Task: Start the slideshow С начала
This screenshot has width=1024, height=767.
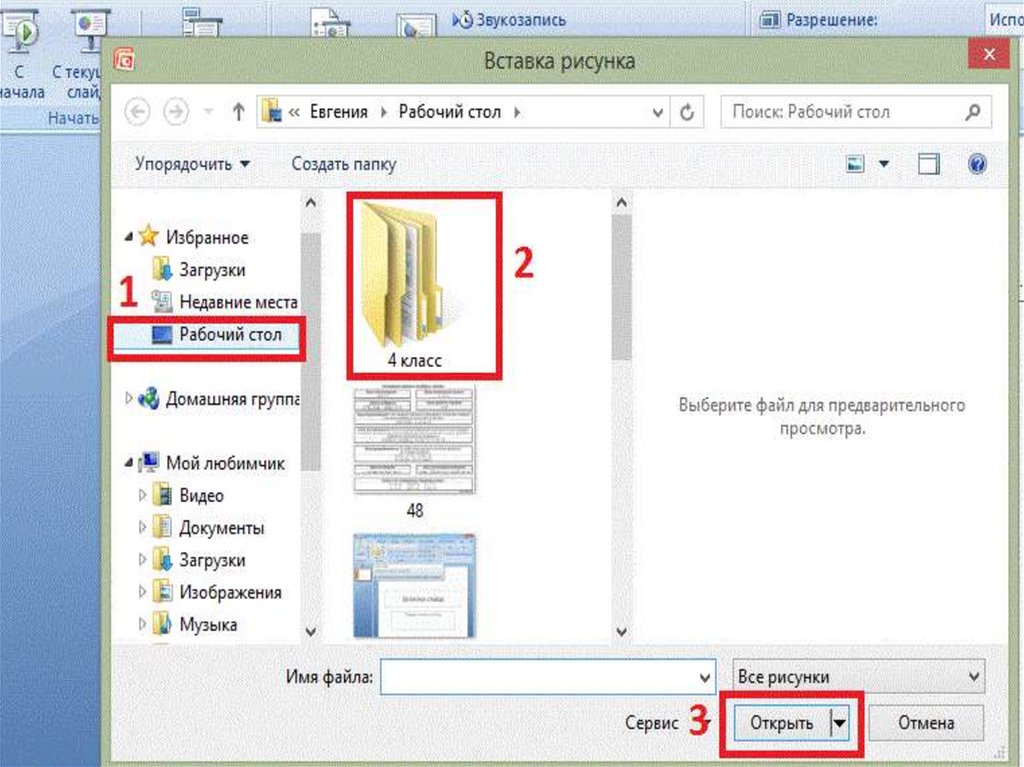Action: (21, 56)
